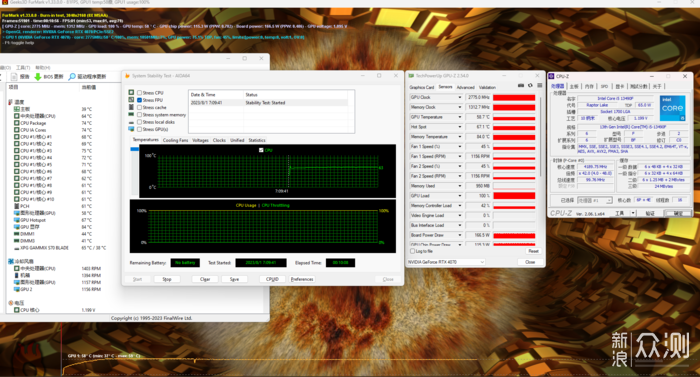The height and width of the screenshot is (377, 700).
Task: Enable the Log to file checkbox
Action: coord(412,251)
